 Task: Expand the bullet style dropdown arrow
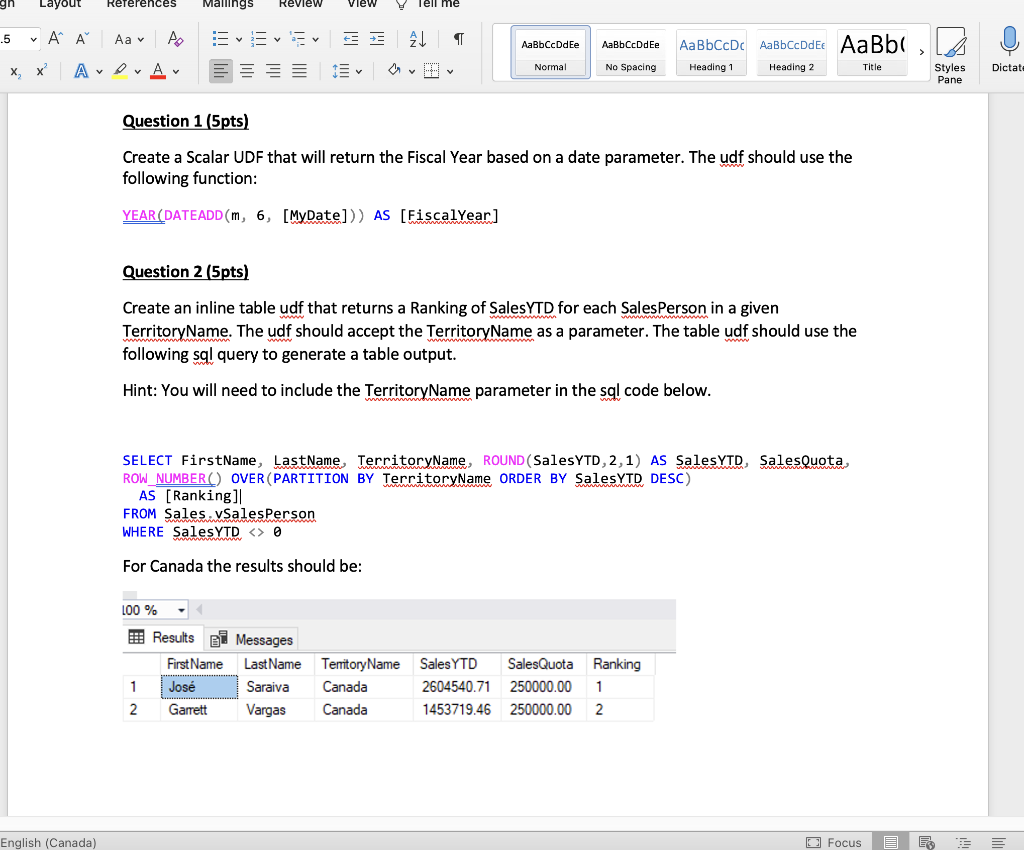tap(239, 40)
